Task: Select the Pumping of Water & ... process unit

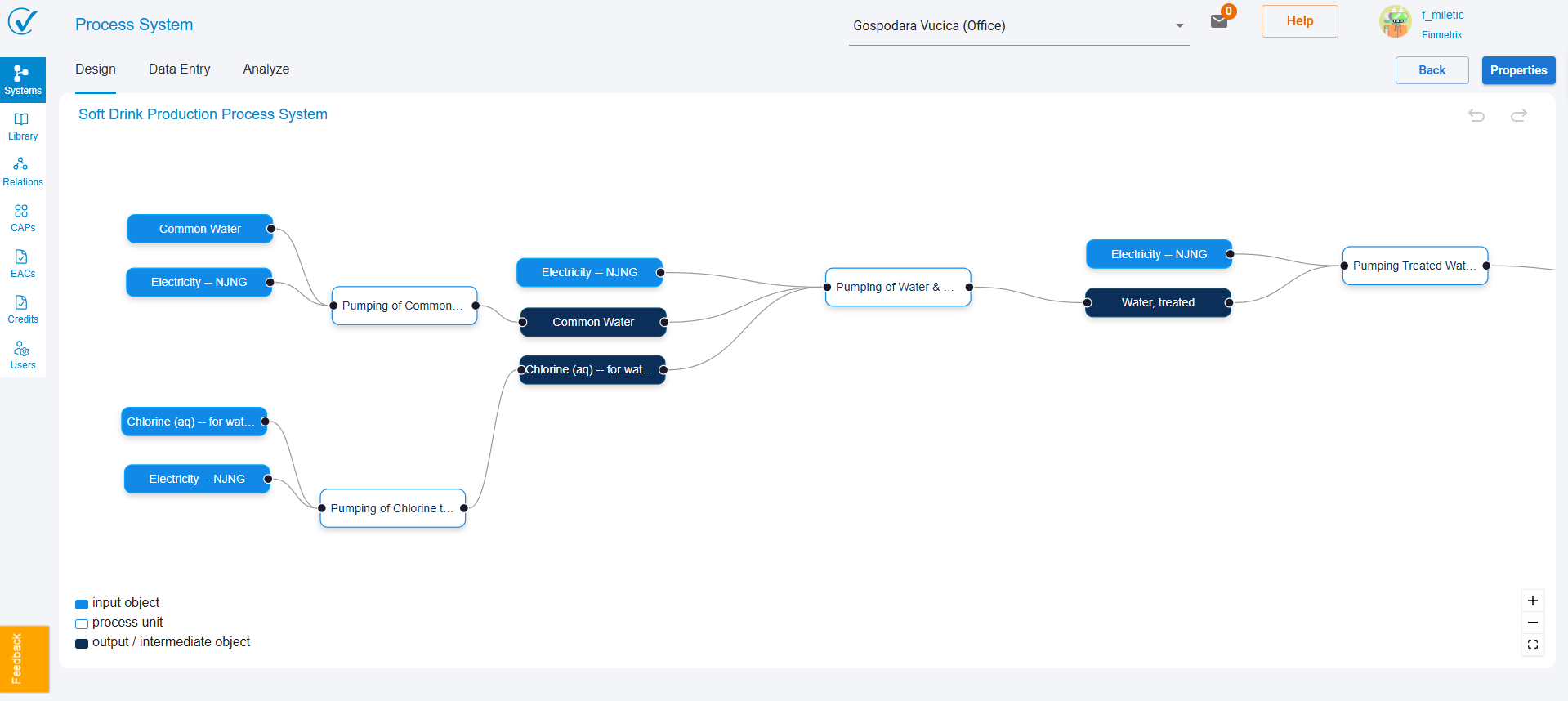Action: pyautogui.click(x=898, y=287)
